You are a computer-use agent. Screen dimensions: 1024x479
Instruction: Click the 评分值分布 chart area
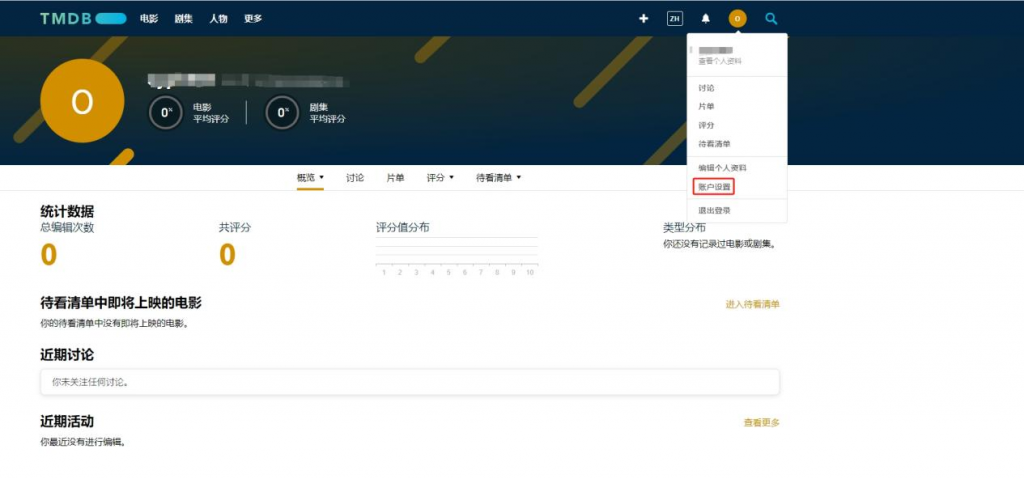point(456,257)
